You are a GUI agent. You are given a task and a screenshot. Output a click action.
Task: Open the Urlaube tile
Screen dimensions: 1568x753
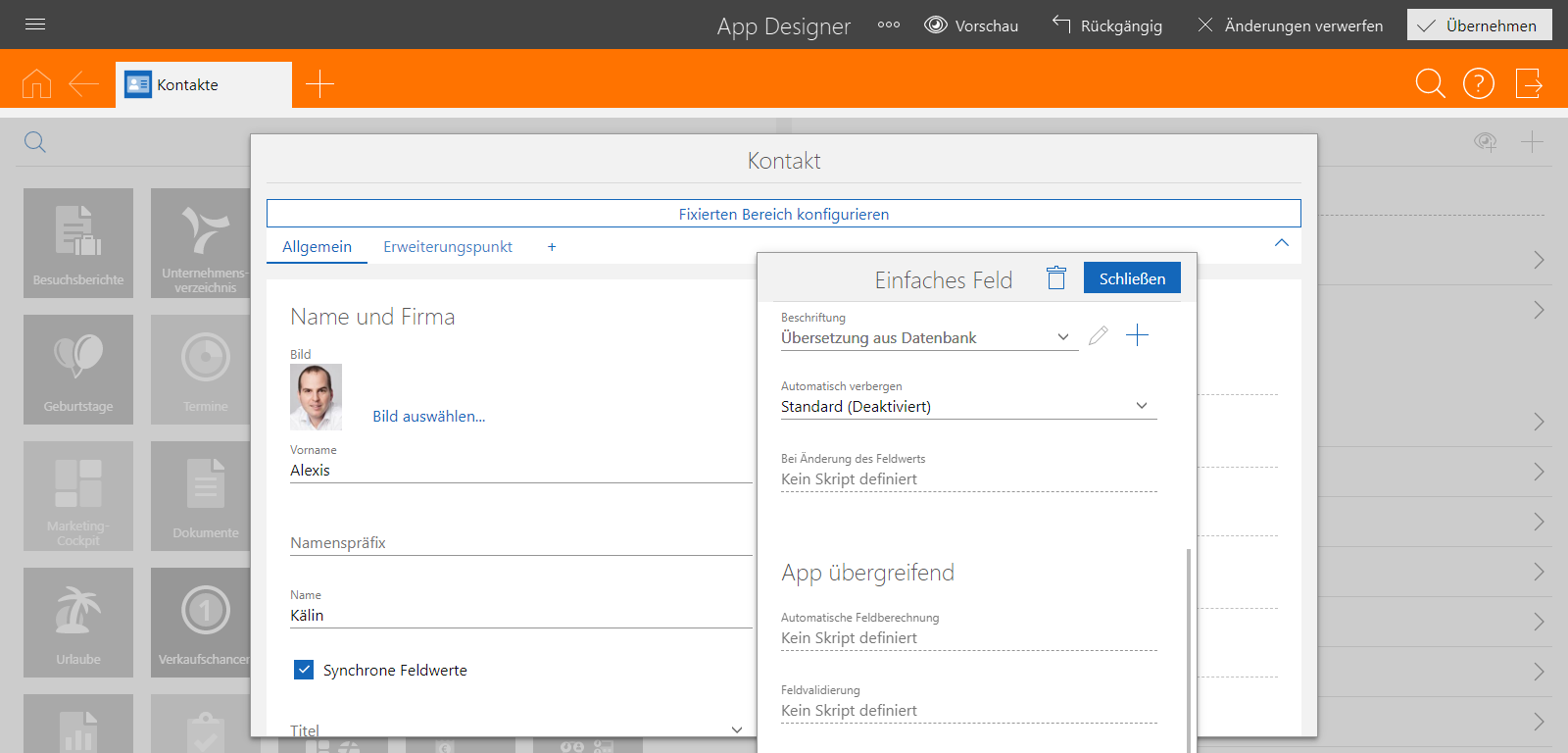(78, 623)
